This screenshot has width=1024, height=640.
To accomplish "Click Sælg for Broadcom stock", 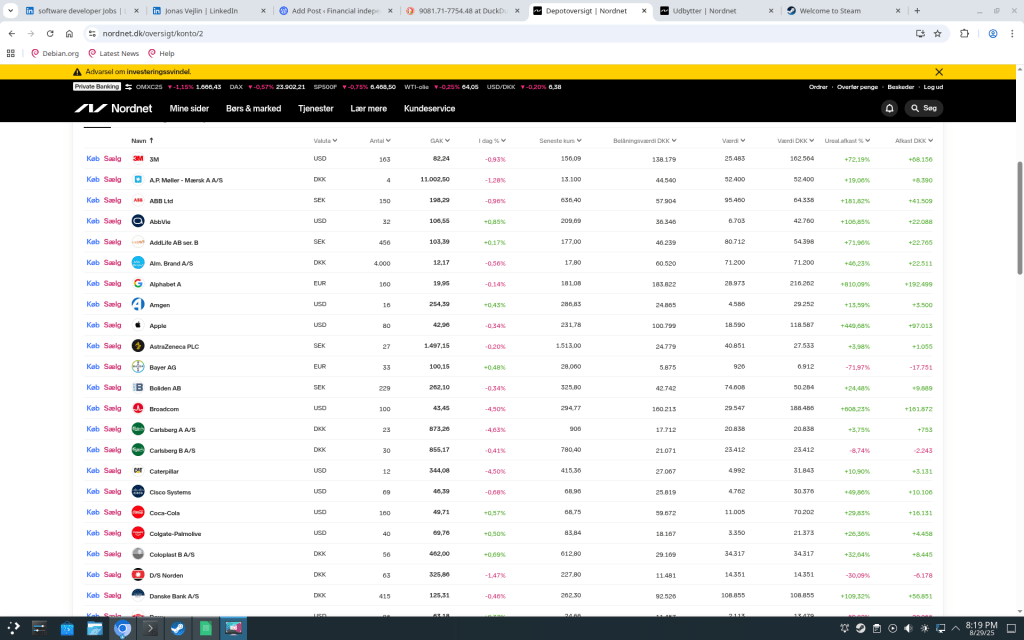I will [x=113, y=408].
